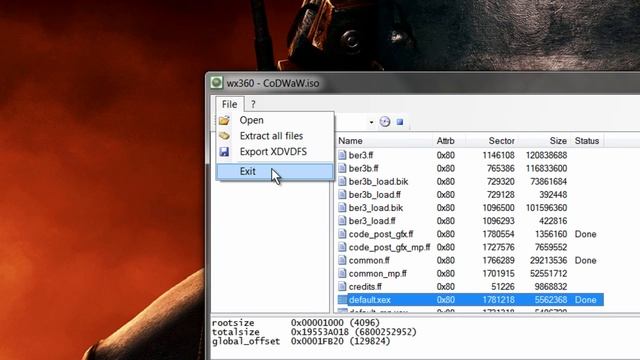Click size value 120838688
The height and width of the screenshot is (360, 640).
(x=546, y=155)
